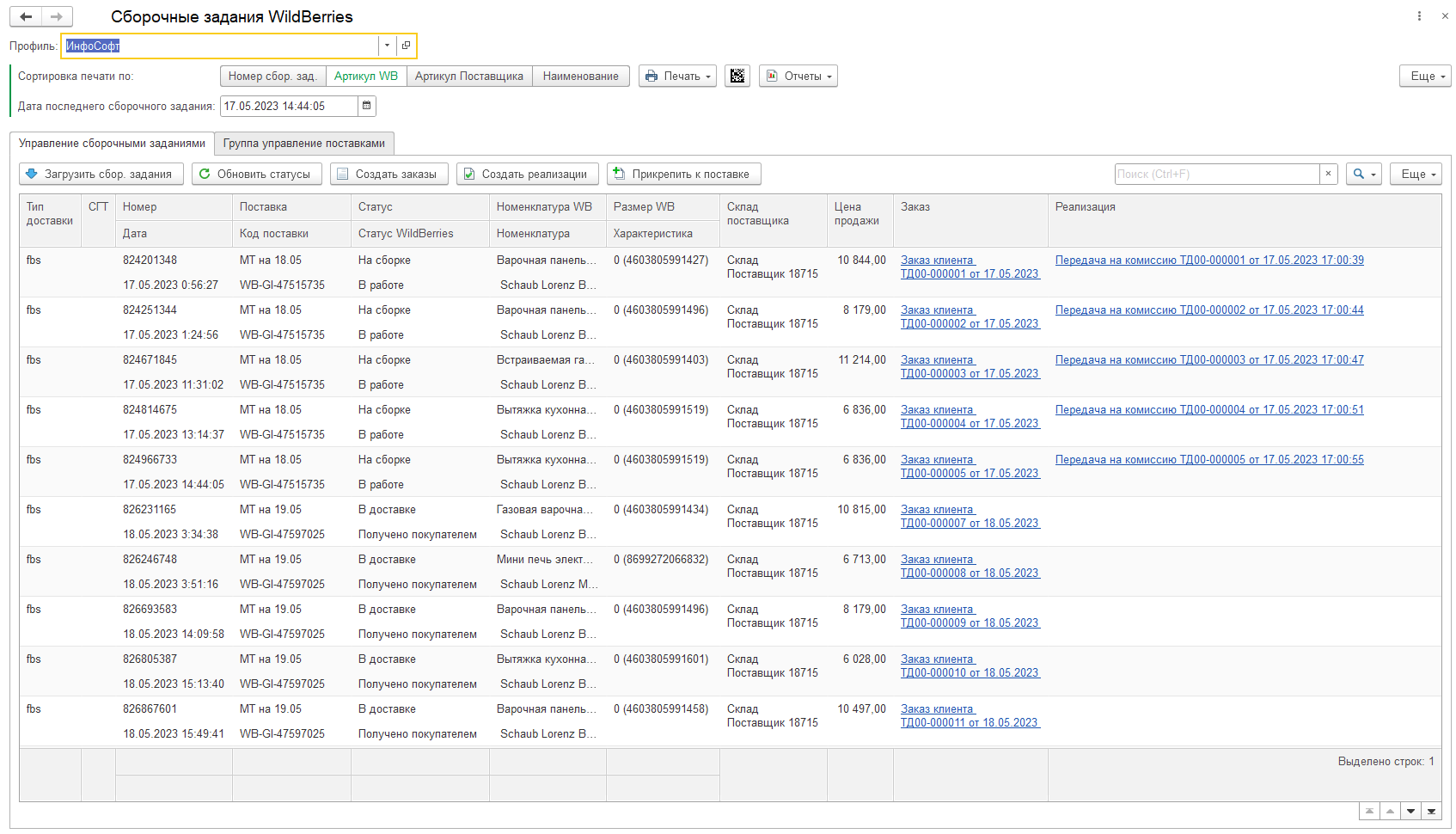
Task: Click Создать реализации button
Action: pos(528,174)
